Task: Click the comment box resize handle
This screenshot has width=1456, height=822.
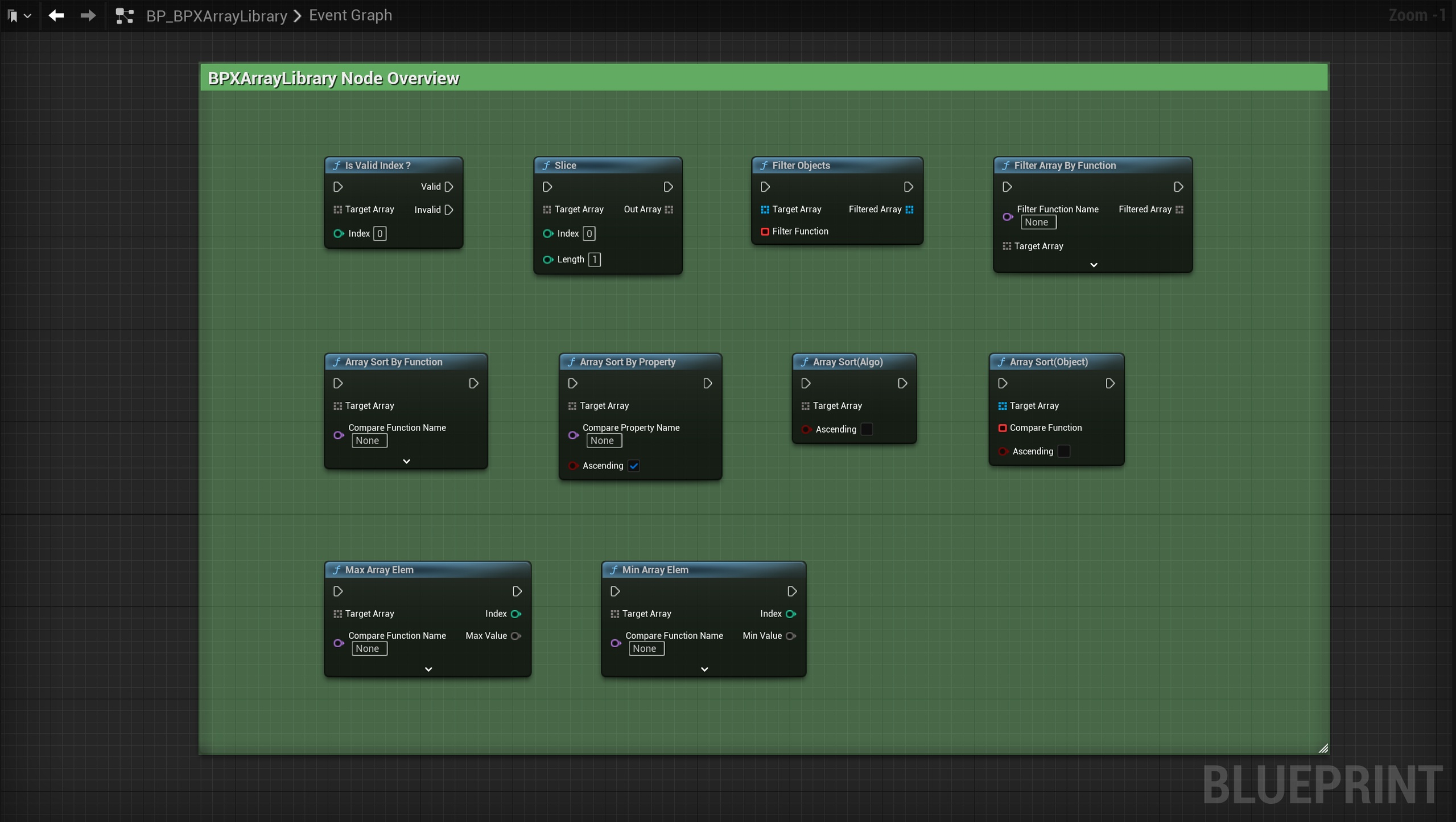Action: click(1323, 749)
